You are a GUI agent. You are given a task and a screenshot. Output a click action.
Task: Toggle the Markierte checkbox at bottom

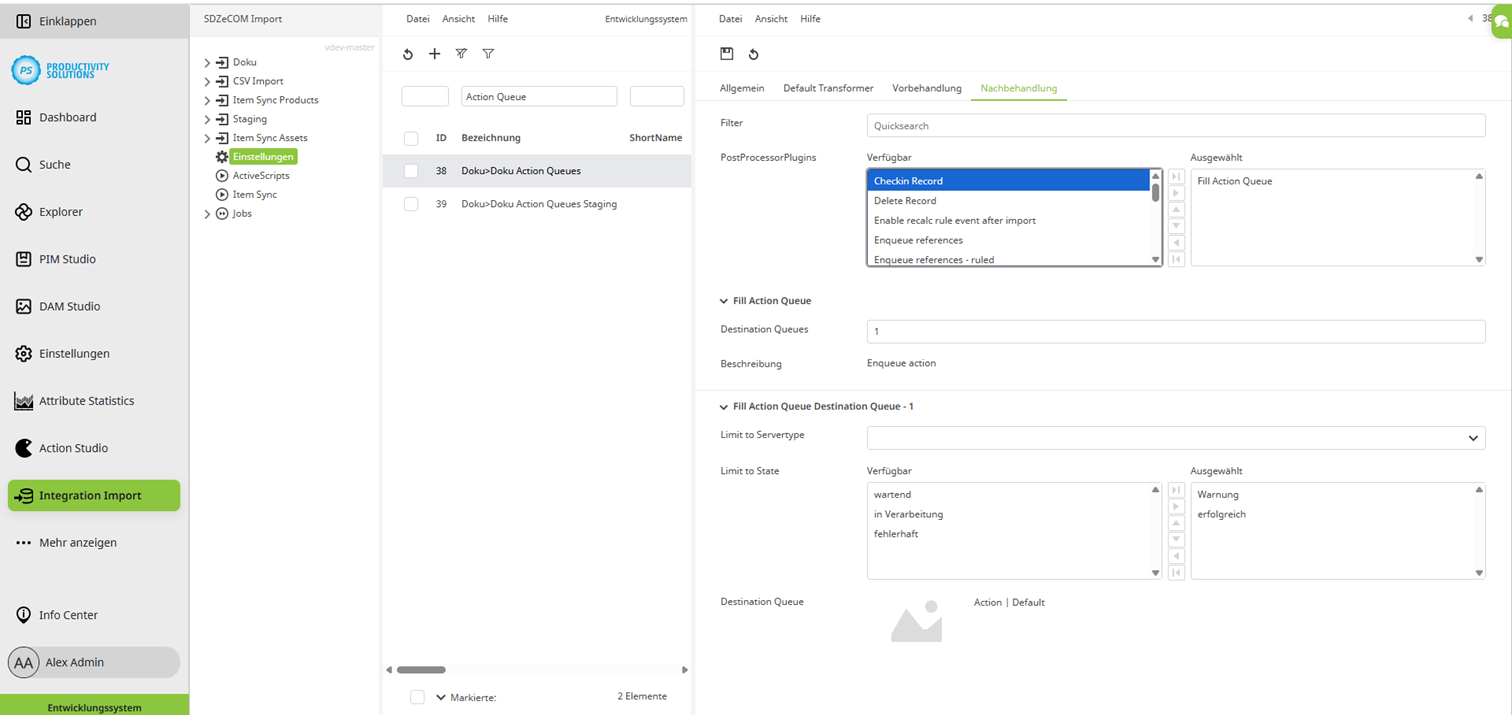(x=417, y=697)
